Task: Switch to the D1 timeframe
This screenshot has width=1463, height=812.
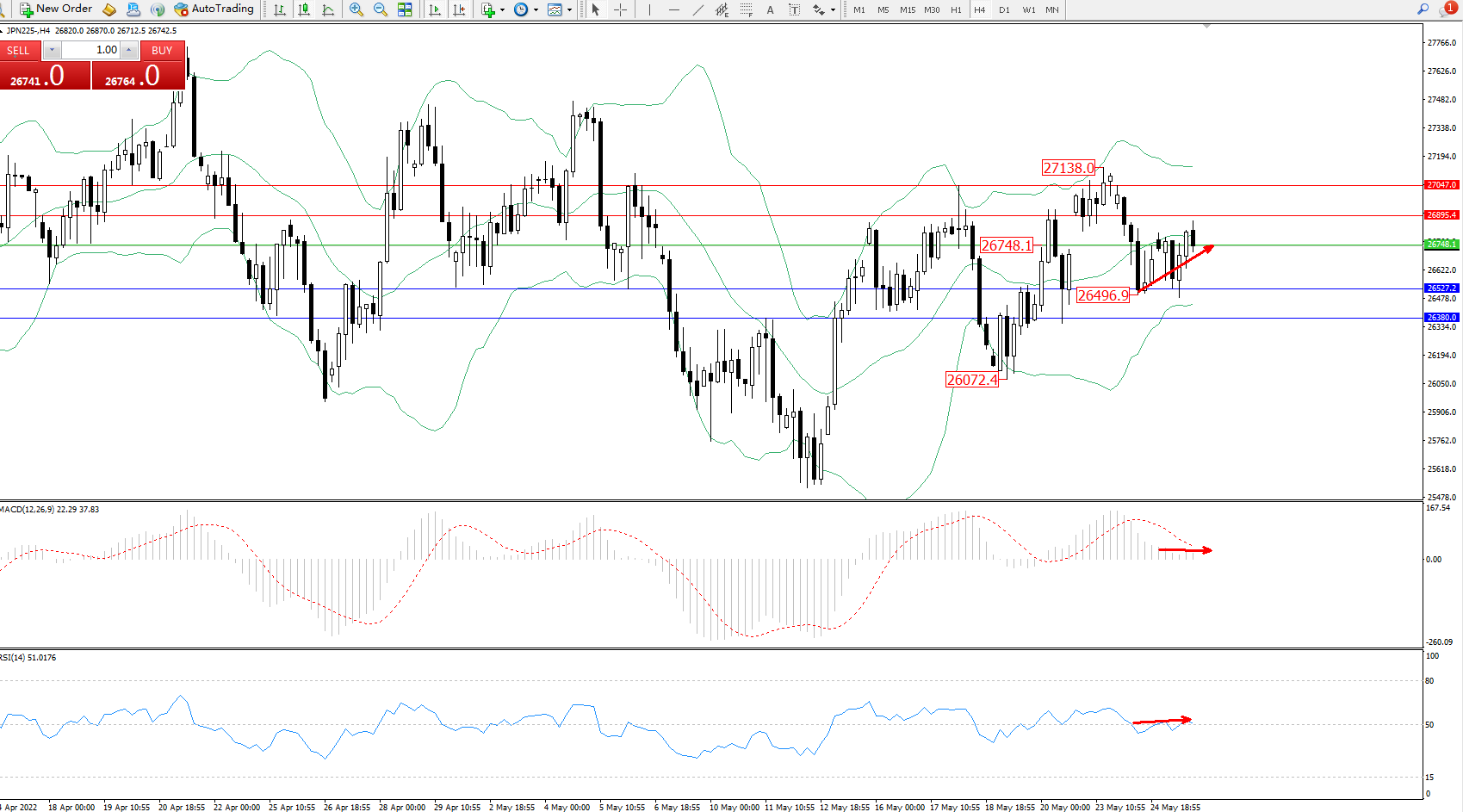Action: click(x=1004, y=9)
